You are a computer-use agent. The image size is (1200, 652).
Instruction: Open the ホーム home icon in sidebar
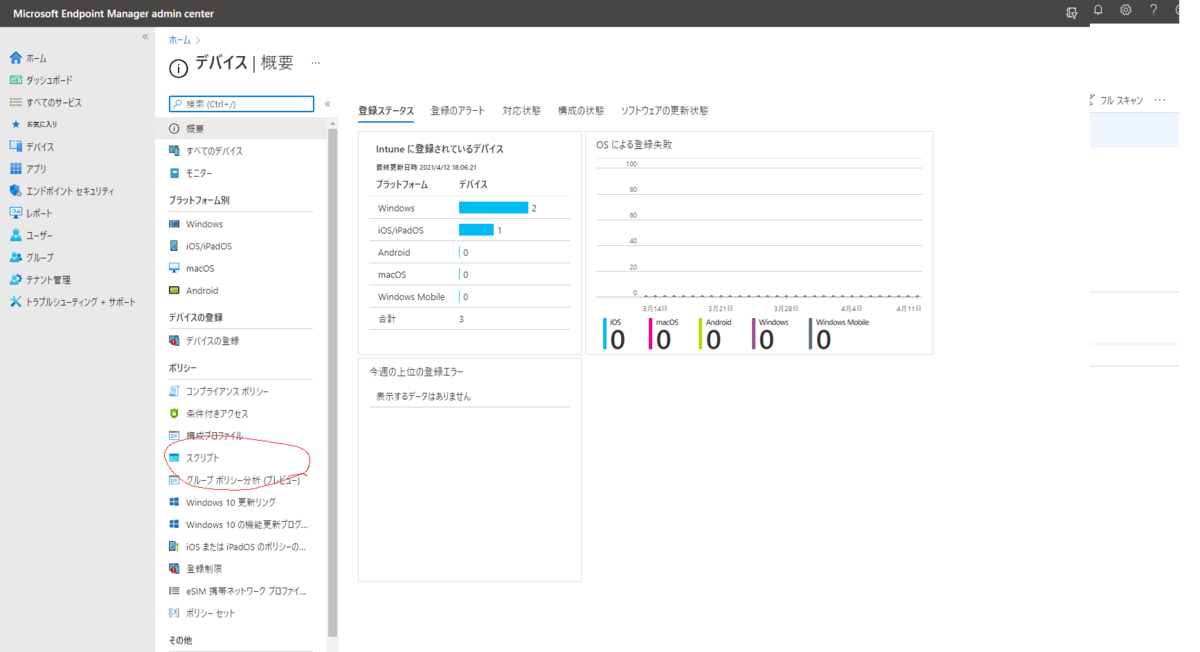15,58
